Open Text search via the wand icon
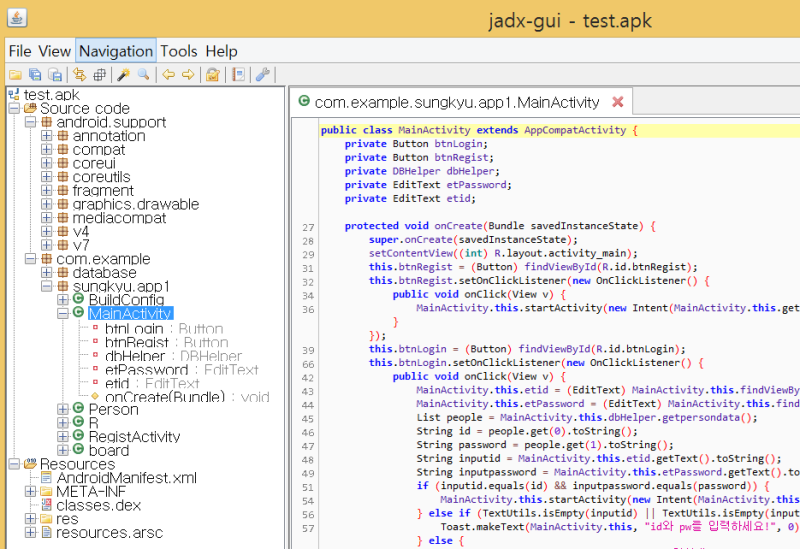Screen dimensions: 800x549 [124, 75]
